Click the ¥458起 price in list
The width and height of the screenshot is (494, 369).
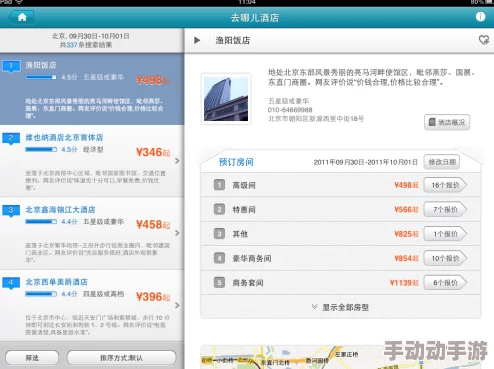153,225
